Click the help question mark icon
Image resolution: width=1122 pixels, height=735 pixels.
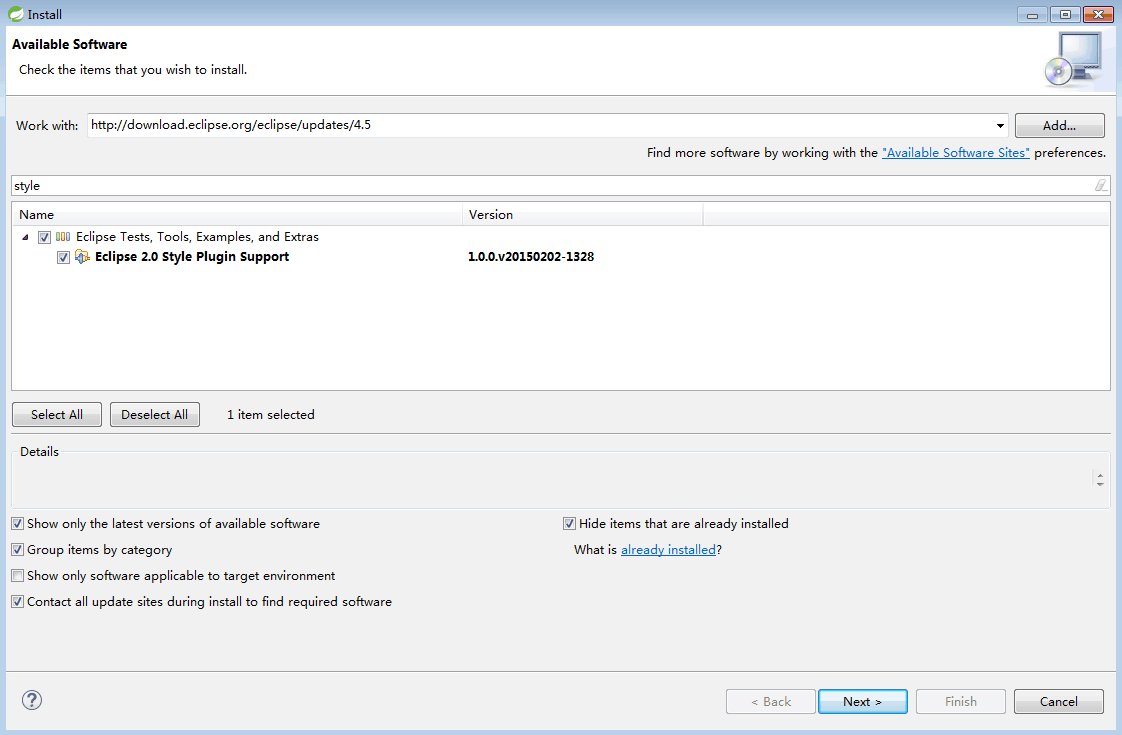[32, 699]
